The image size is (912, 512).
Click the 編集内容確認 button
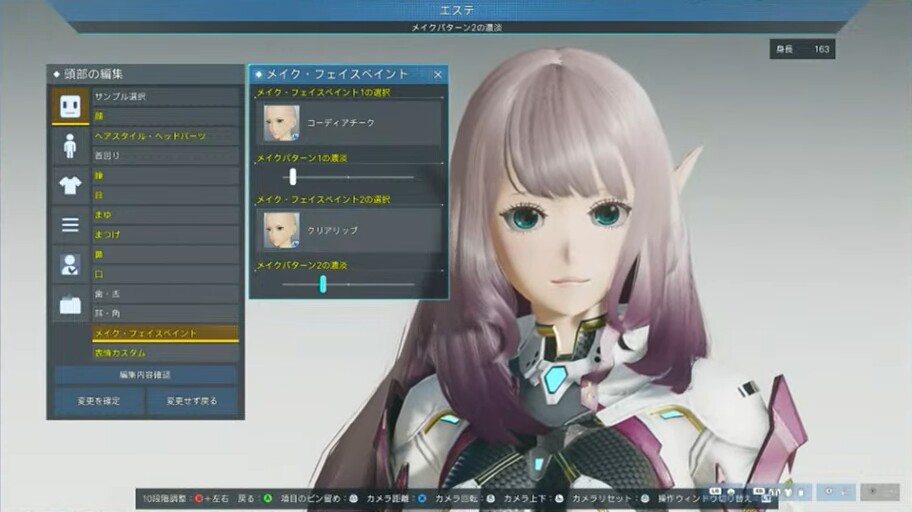(x=145, y=375)
